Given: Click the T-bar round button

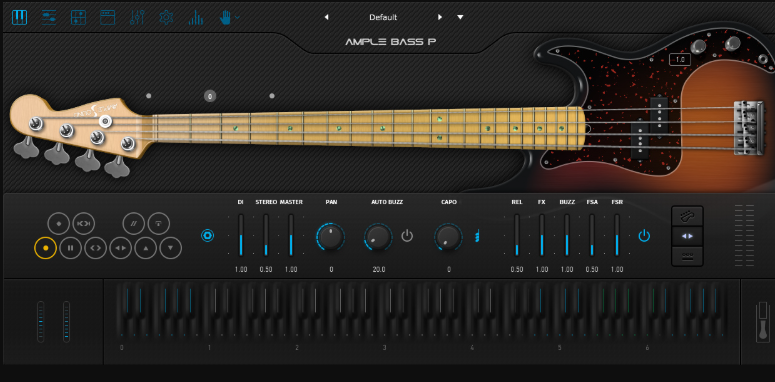Looking at the screenshot, I should coord(159,223).
